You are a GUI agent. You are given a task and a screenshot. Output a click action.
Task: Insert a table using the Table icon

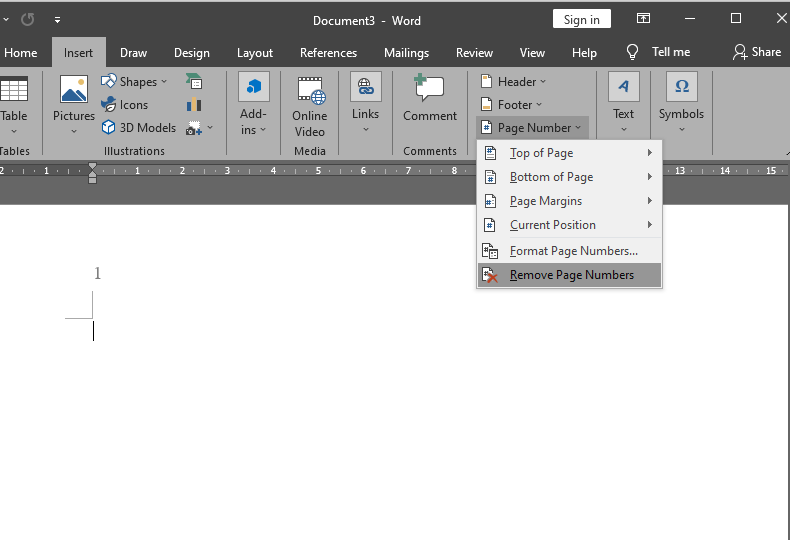pos(14,104)
